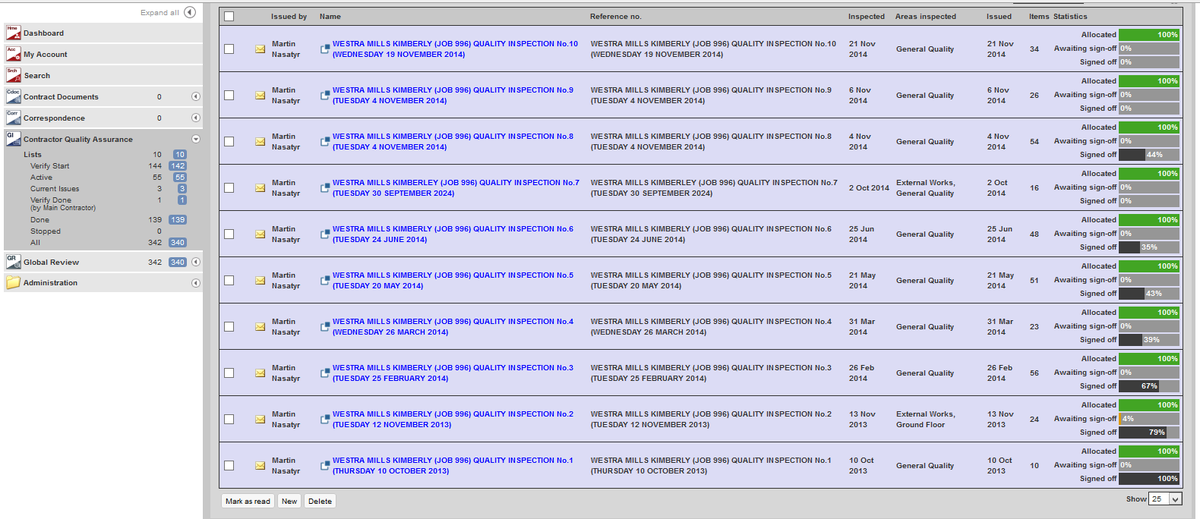Select Stopped list in sidebar

(45, 231)
